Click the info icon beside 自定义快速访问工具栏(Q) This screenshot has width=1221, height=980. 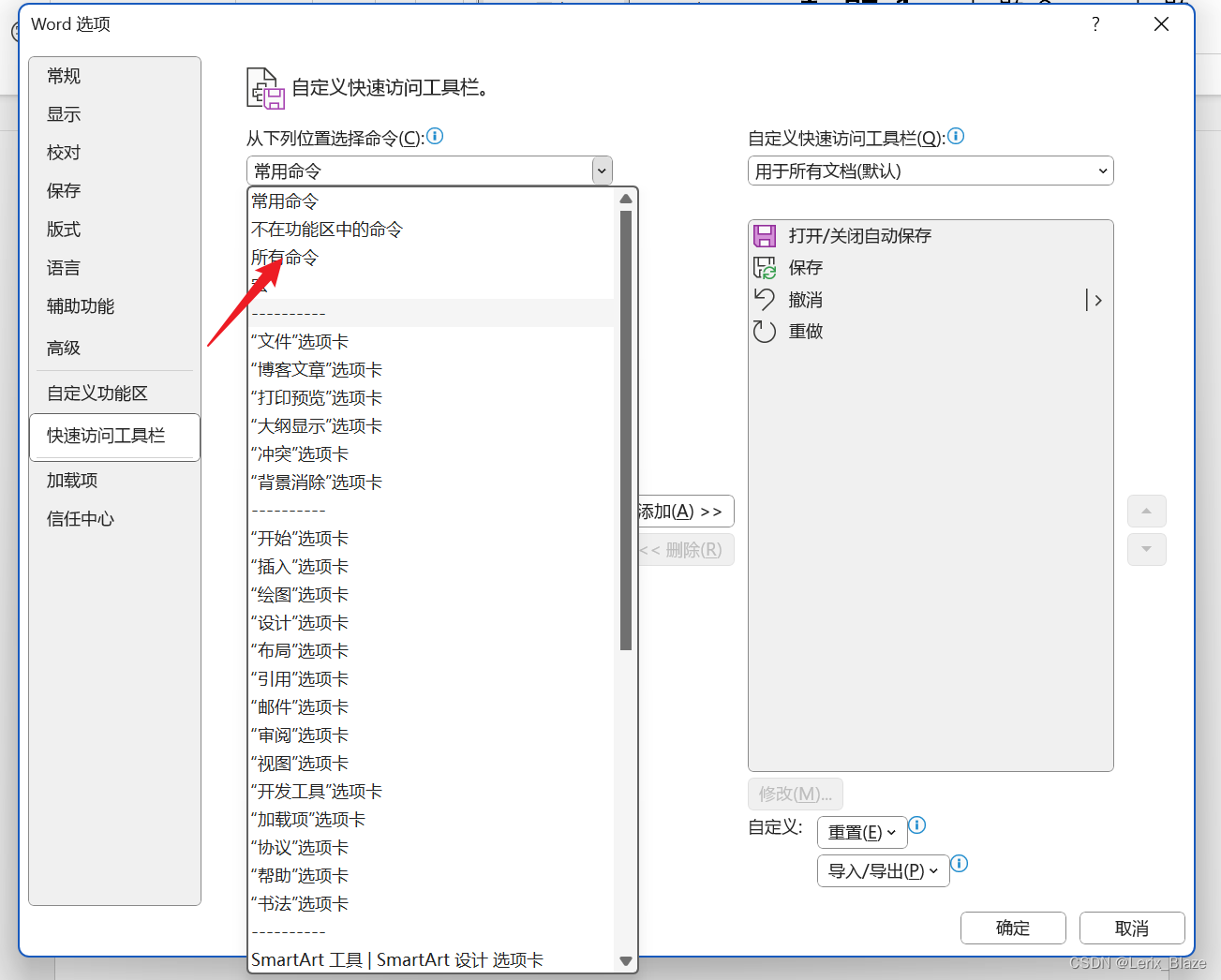pyautogui.click(x=956, y=136)
